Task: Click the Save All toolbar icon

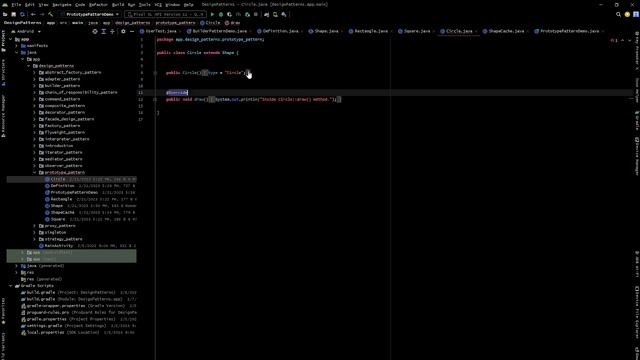Action: pyautogui.click(x=13, y=14)
